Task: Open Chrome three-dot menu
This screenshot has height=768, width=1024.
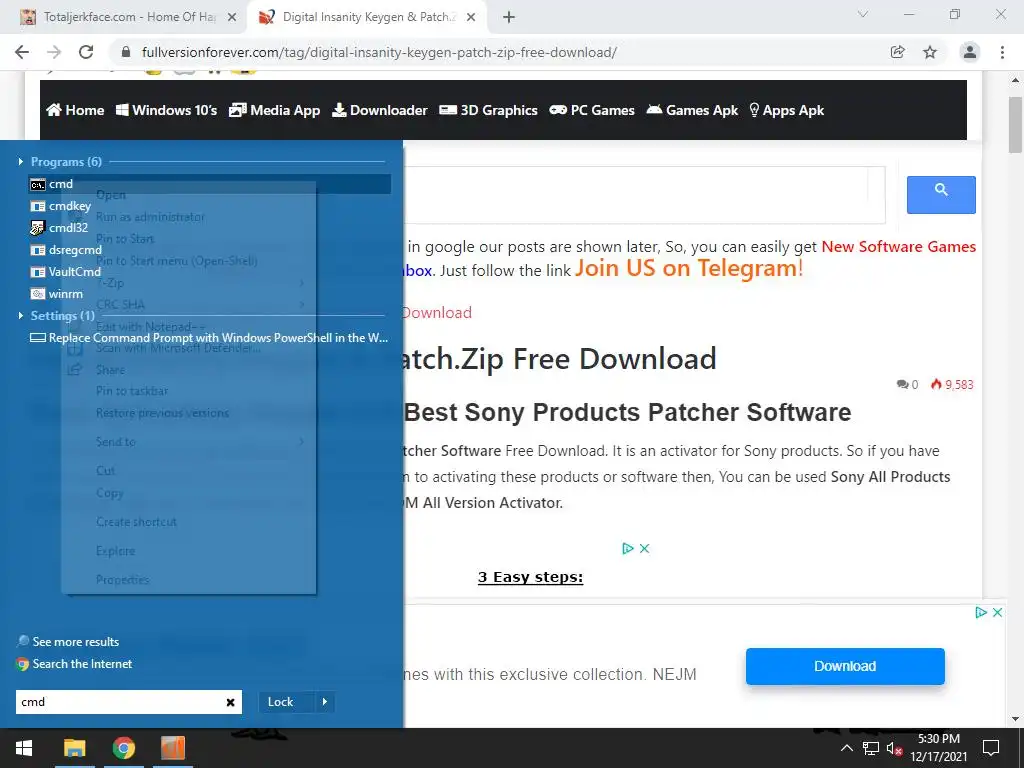Action: [1002, 52]
